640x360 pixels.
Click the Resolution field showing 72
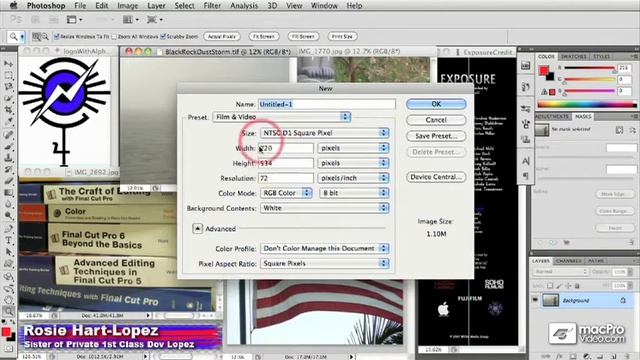click(286, 178)
